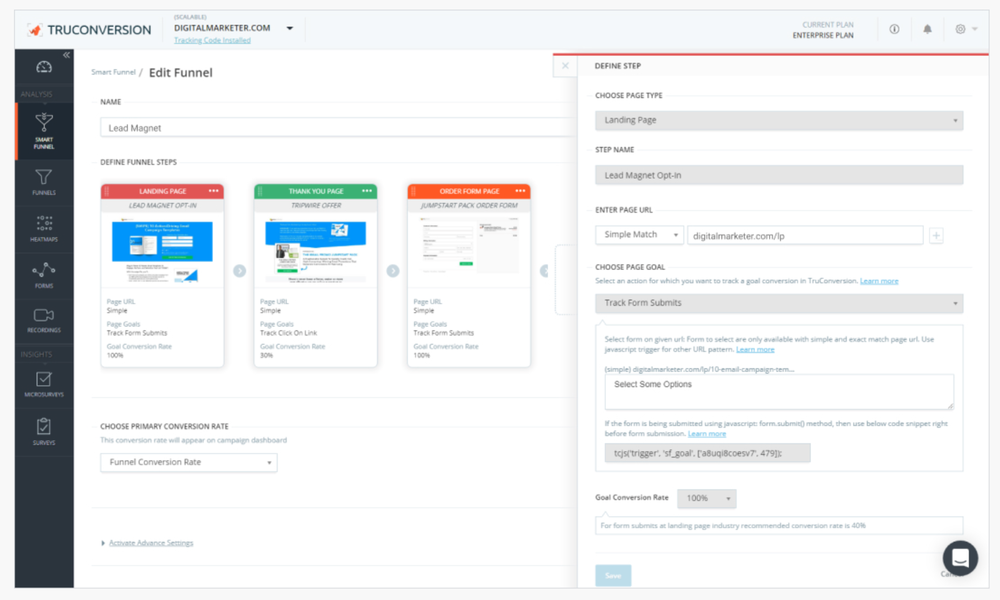Click Learn more after javascript trigger text

click(755, 349)
